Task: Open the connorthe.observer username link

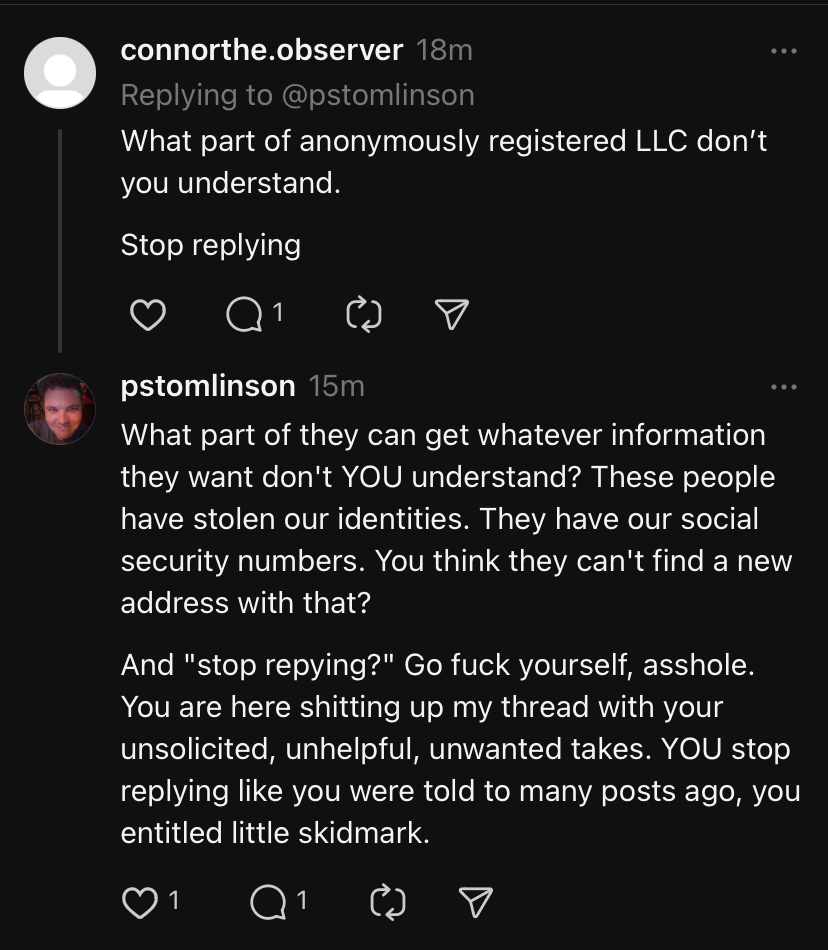Action: 262,50
